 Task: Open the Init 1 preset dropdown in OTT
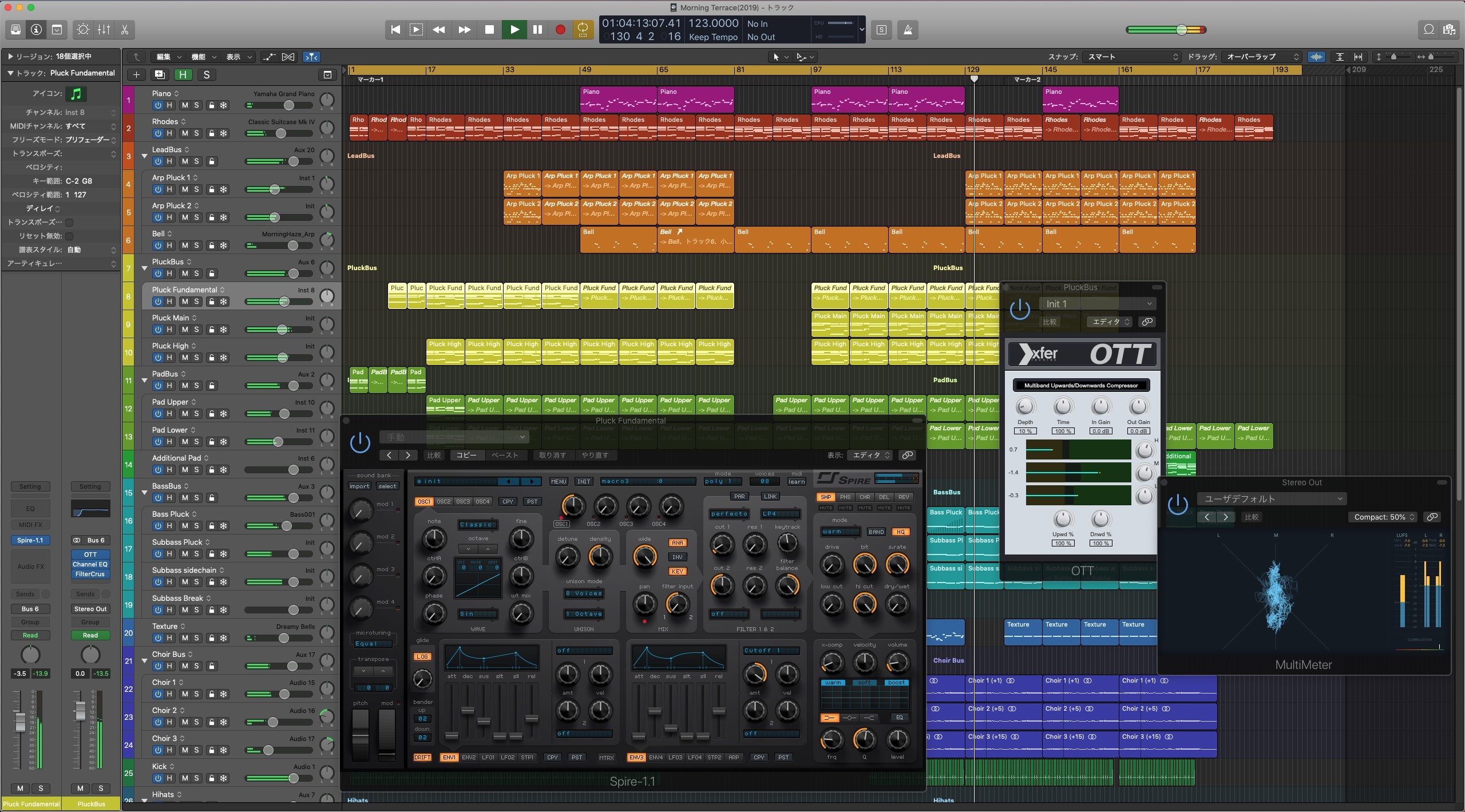tap(1097, 304)
